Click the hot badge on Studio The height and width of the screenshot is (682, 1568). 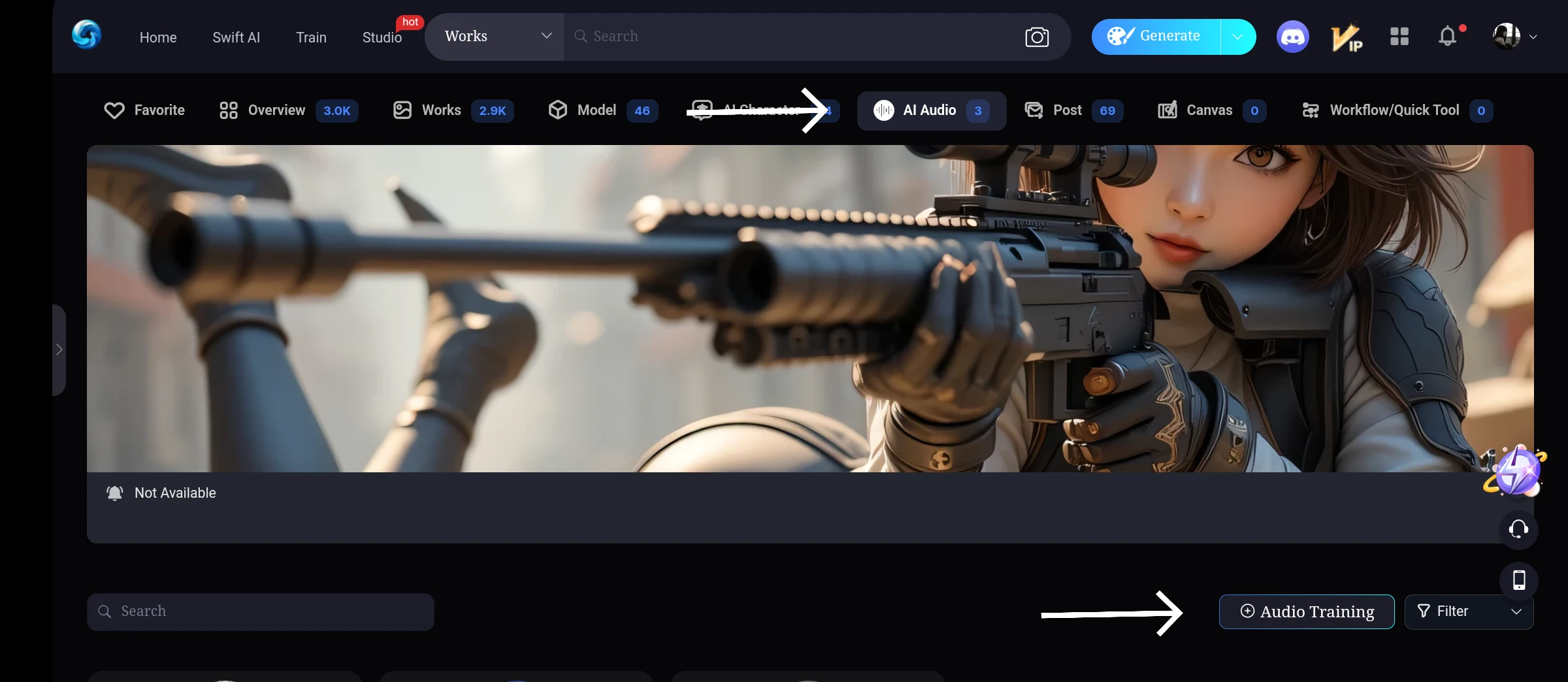(410, 22)
